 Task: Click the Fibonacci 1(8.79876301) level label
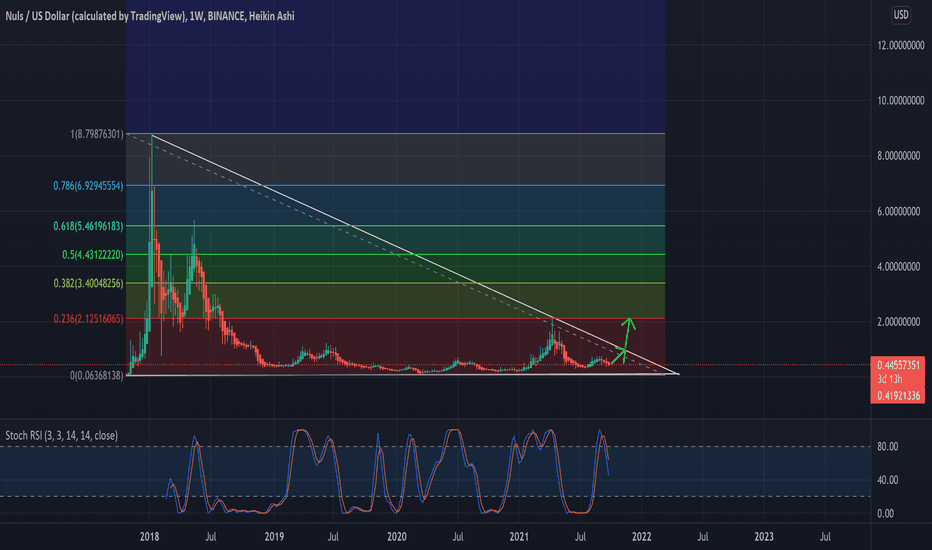click(x=97, y=134)
